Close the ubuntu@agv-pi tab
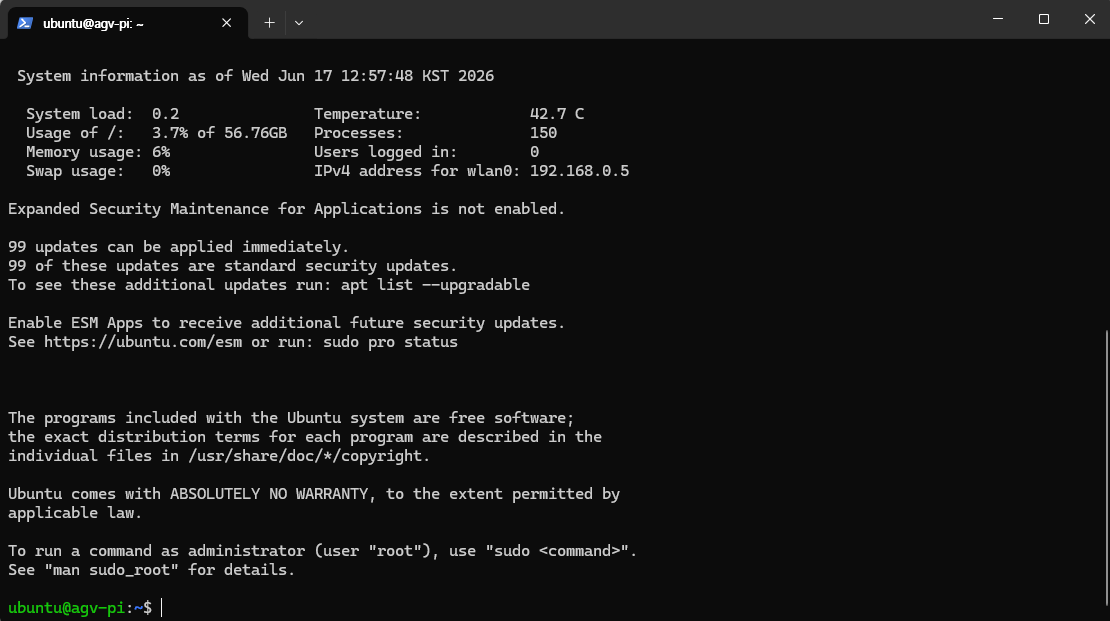 [x=227, y=23]
